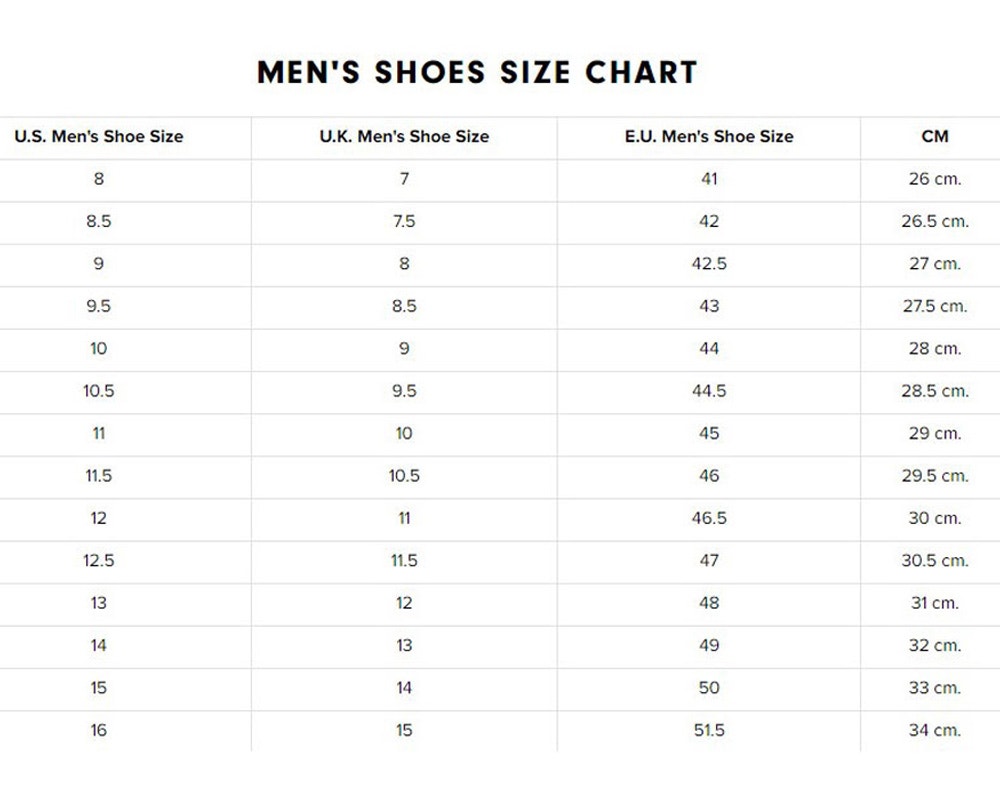Click the 30.5 cm. cell
1000x800 pixels.
pyautogui.click(x=935, y=561)
